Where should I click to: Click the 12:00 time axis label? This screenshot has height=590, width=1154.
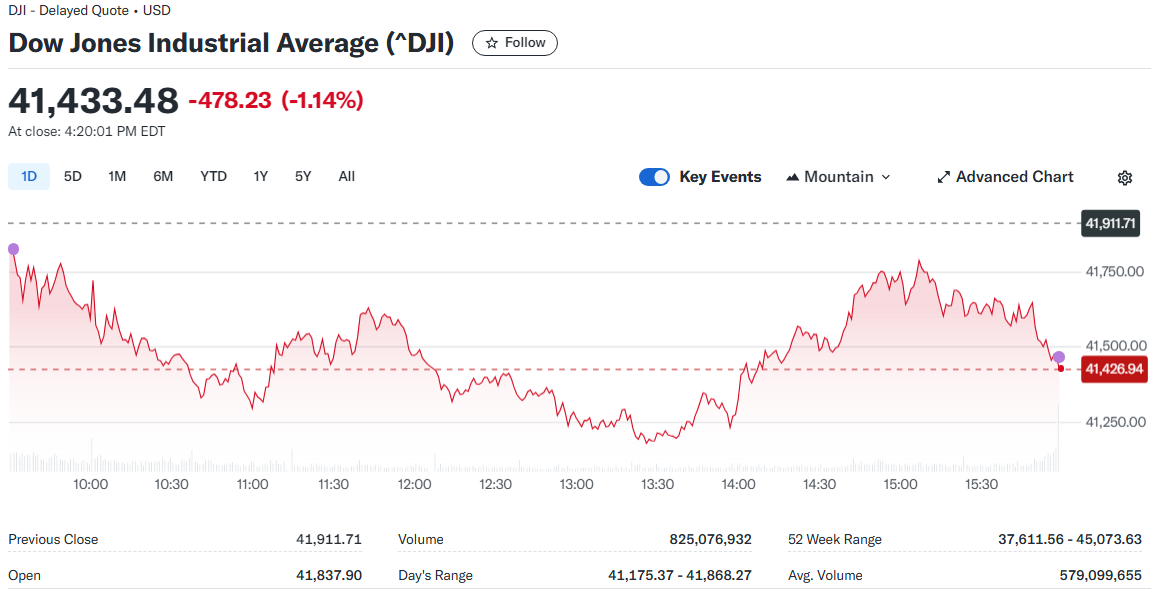pyautogui.click(x=414, y=484)
